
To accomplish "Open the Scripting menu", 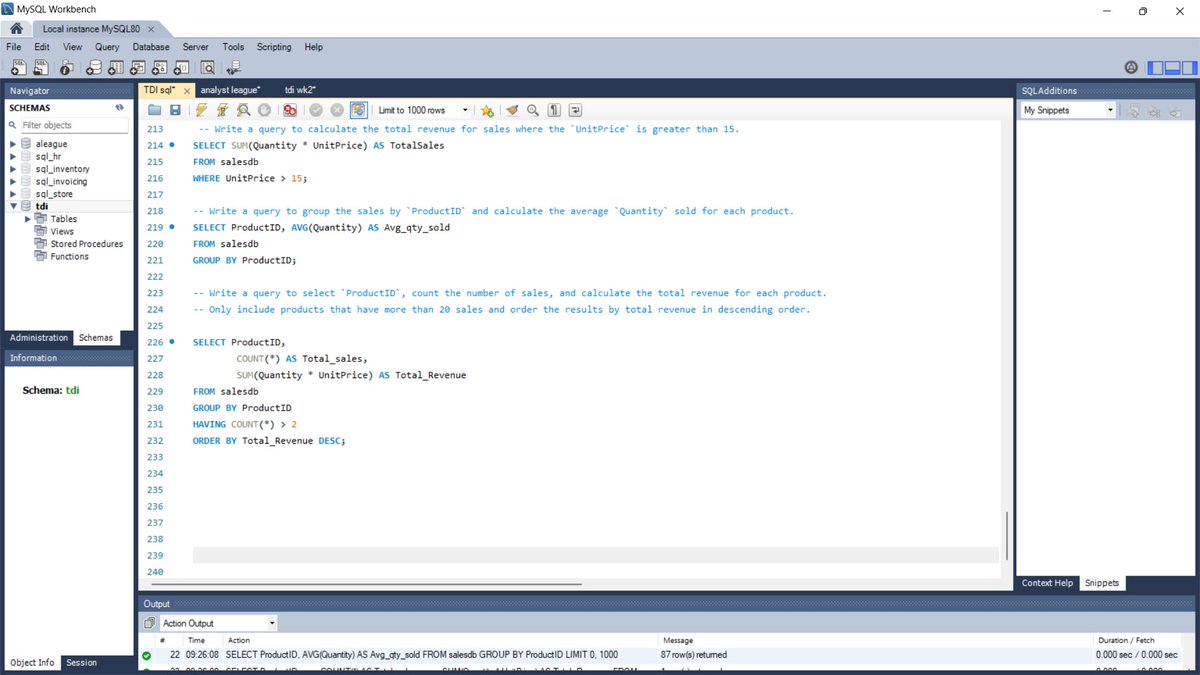I will (274, 47).
